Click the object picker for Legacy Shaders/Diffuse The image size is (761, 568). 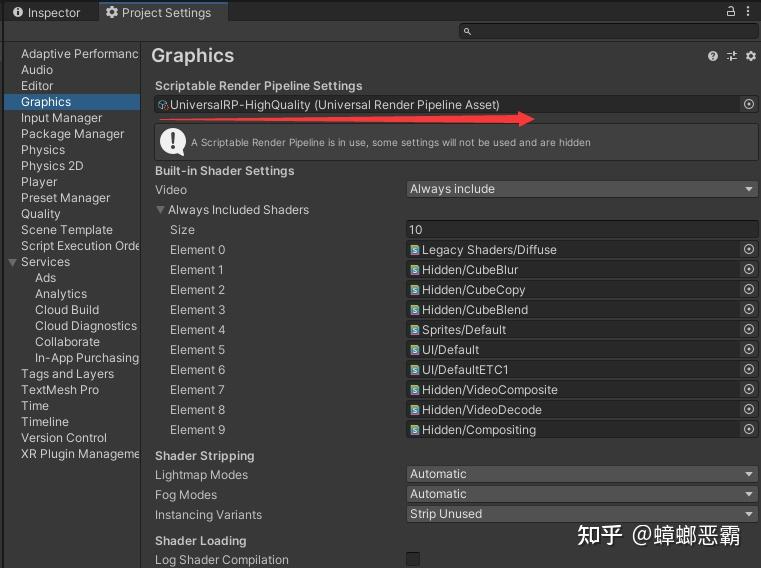tap(749, 250)
